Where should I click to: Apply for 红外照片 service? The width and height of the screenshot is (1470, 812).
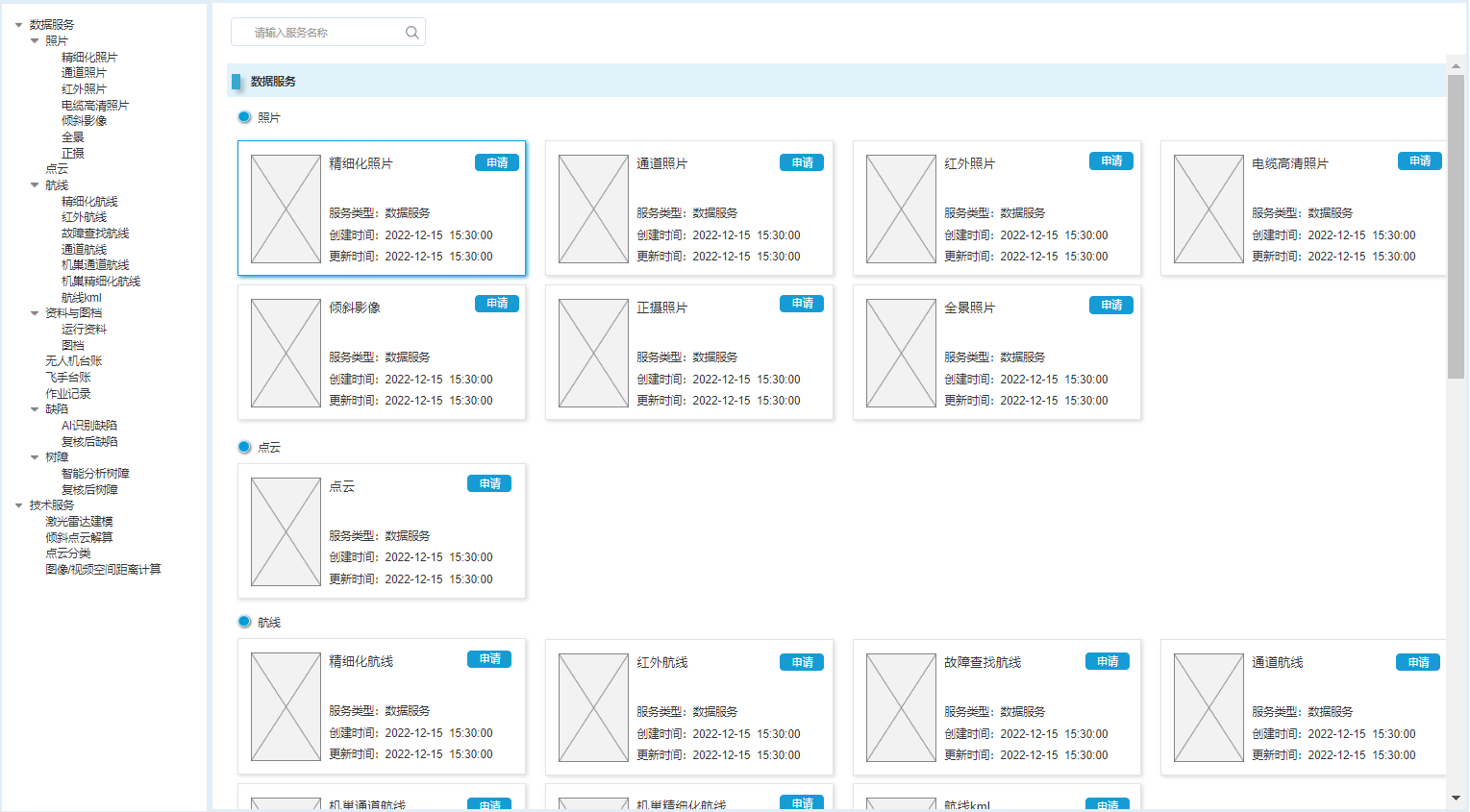tap(1111, 161)
